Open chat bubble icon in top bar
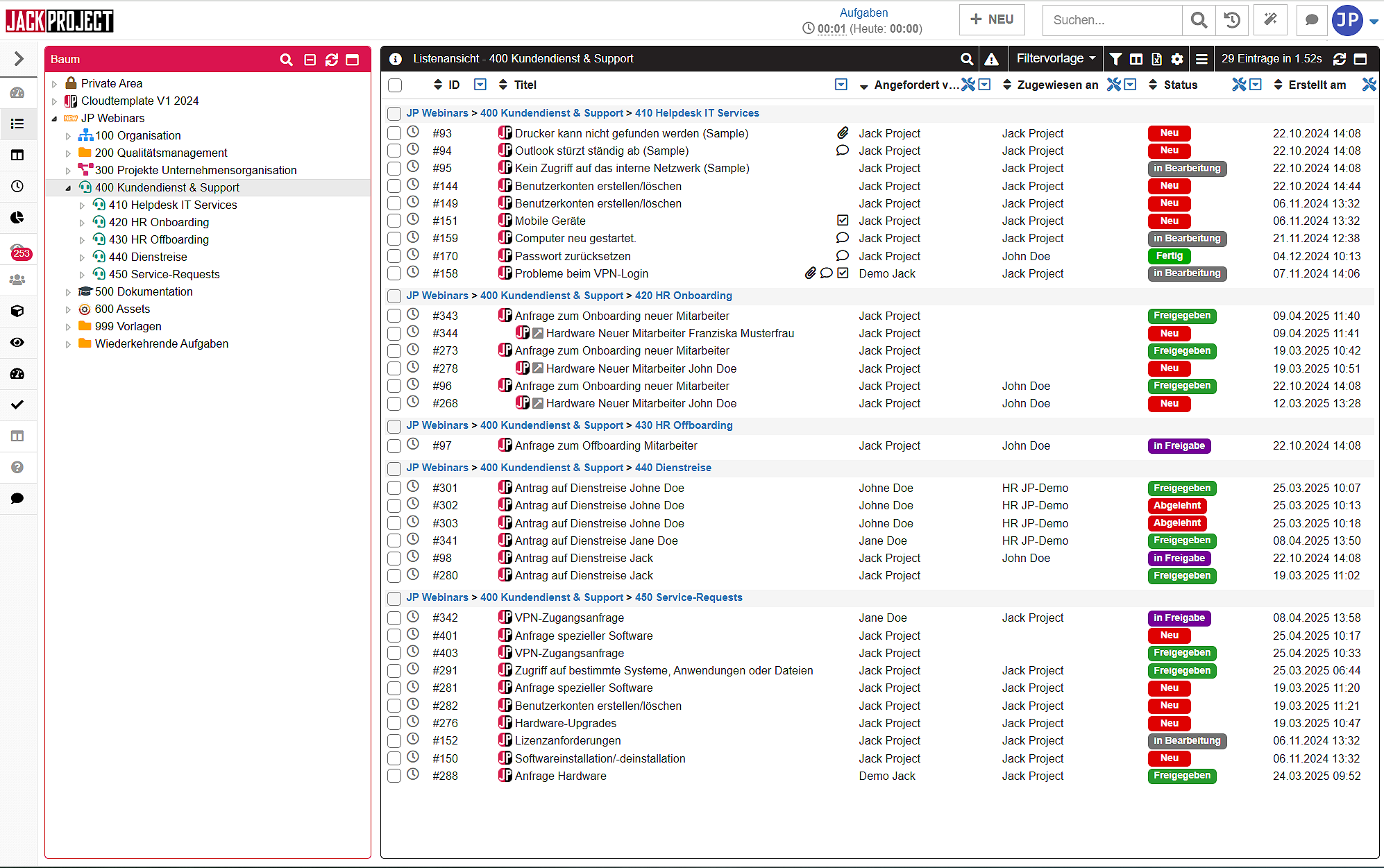Image resolution: width=1384 pixels, height=868 pixels. tap(1311, 20)
